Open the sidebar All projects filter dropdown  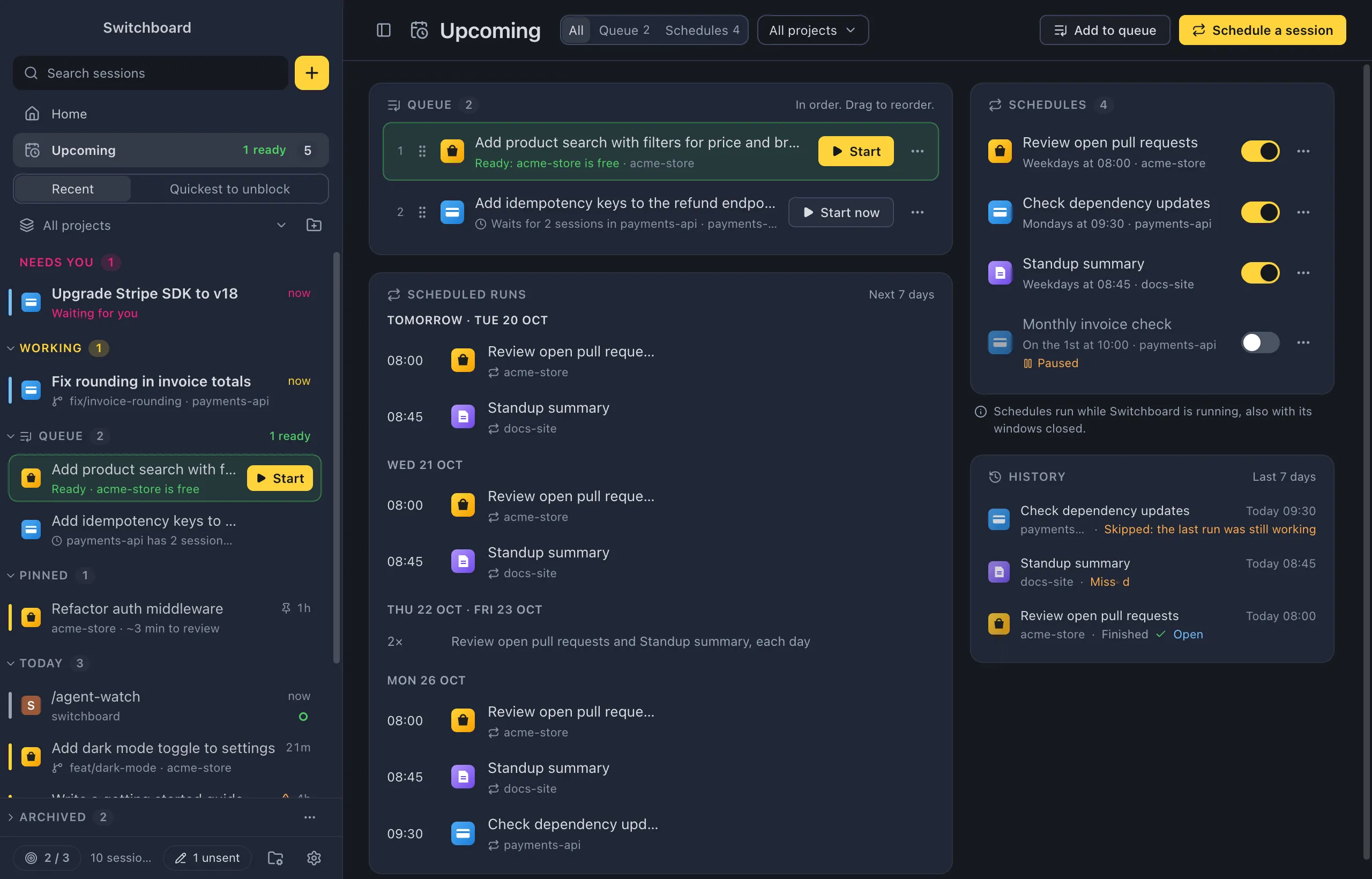[153, 226]
